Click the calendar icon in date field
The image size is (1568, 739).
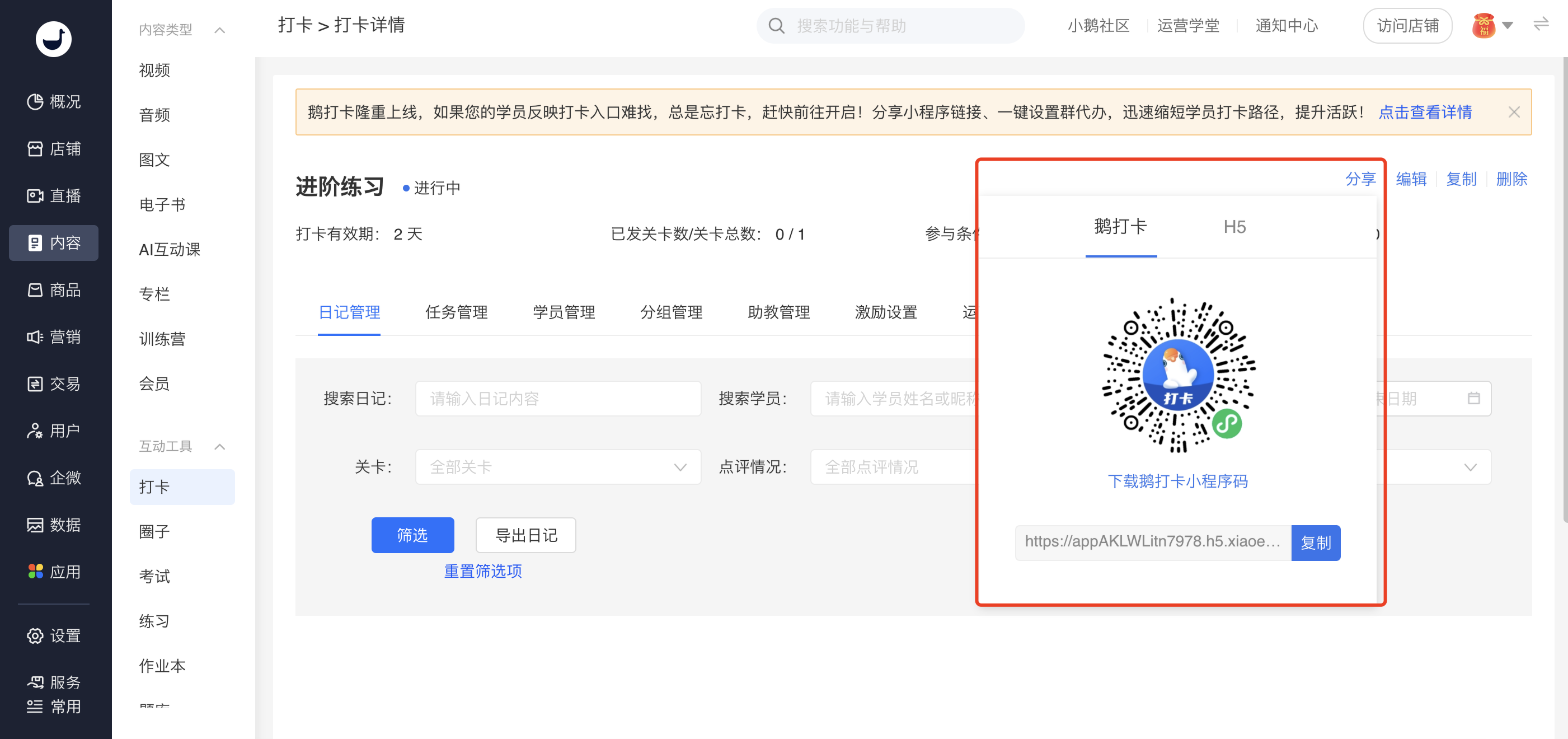point(1473,398)
